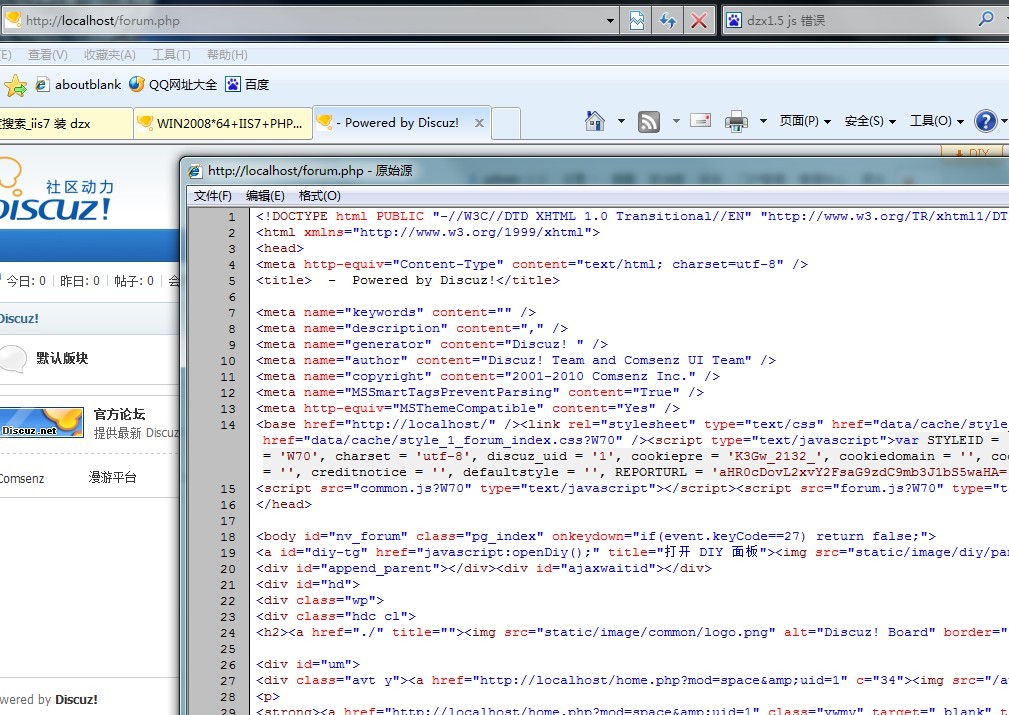Close the Powered by Discuz! tab

tap(479, 123)
